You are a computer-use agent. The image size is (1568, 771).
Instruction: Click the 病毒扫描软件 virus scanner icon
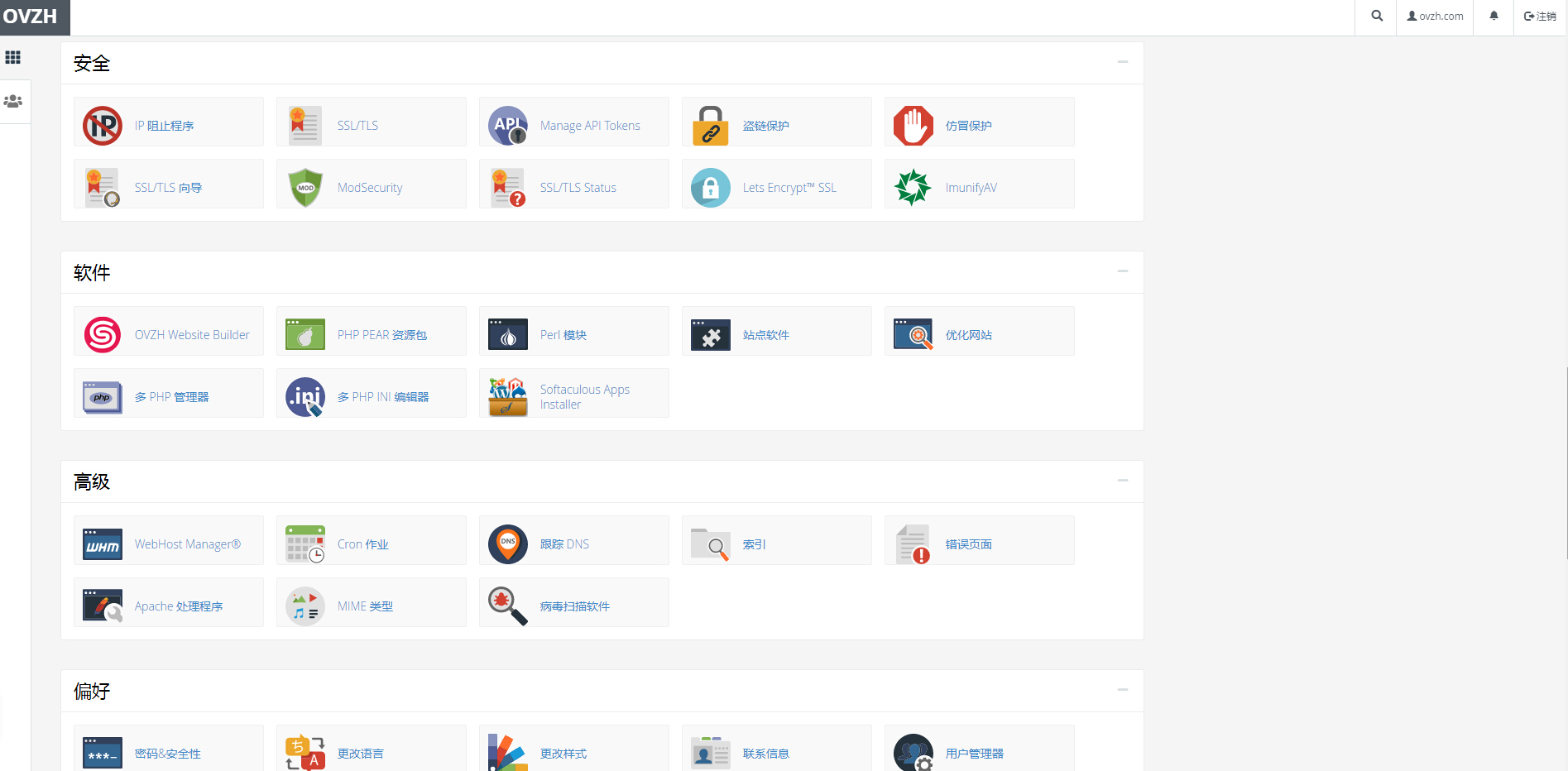click(x=508, y=606)
